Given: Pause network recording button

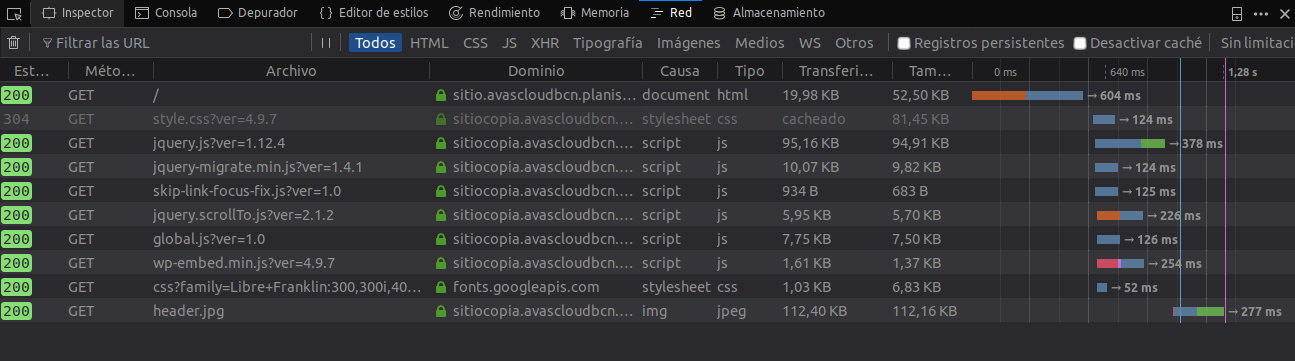Looking at the screenshot, I should [x=325, y=43].
